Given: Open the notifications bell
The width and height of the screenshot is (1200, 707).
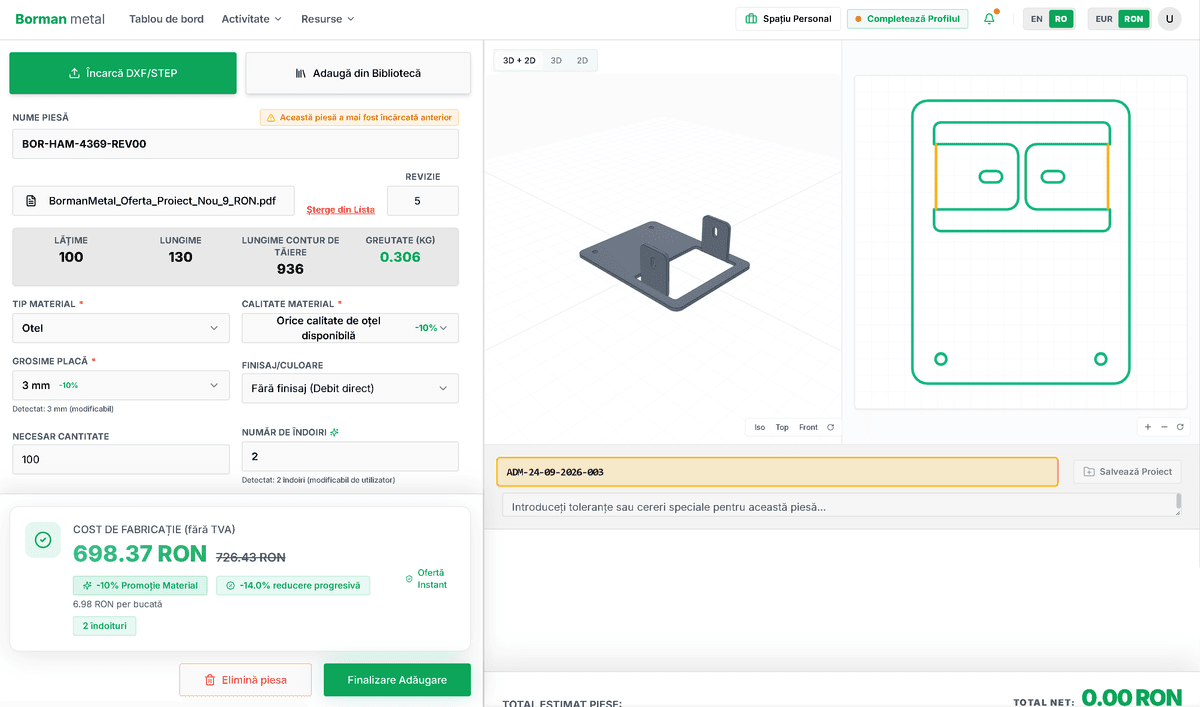Looking at the screenshot, I should (990, 19).
